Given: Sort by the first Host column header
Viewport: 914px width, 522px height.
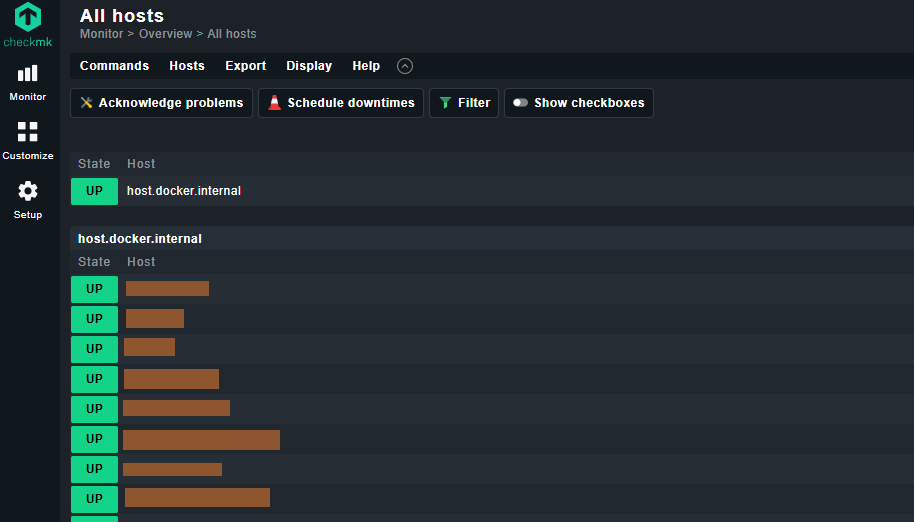Looking at the screenshot, I should (141, 164).
